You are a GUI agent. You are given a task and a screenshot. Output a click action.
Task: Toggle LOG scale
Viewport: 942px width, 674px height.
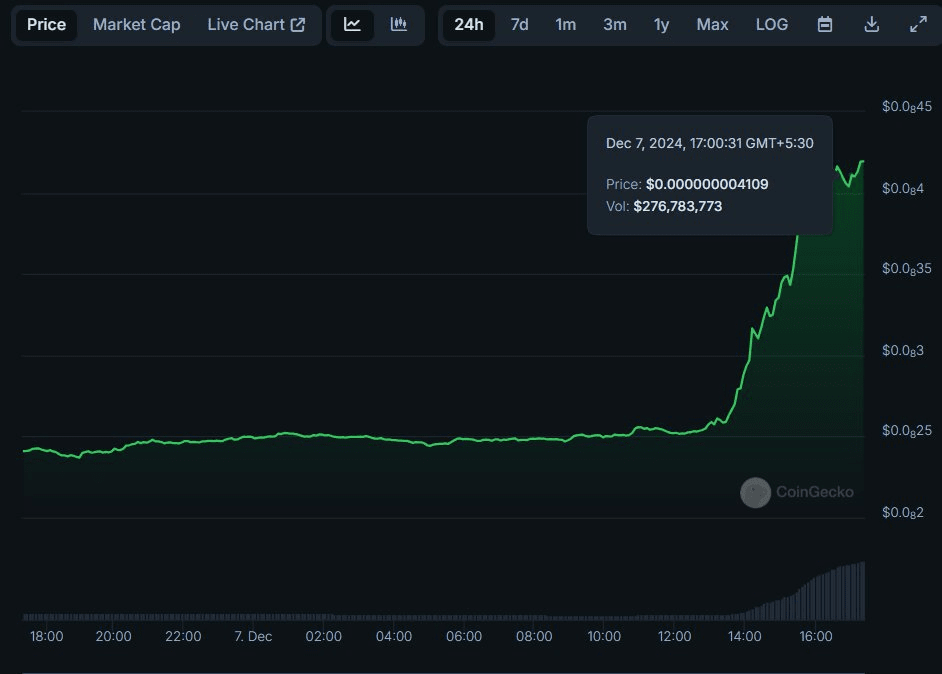[772, 25]
